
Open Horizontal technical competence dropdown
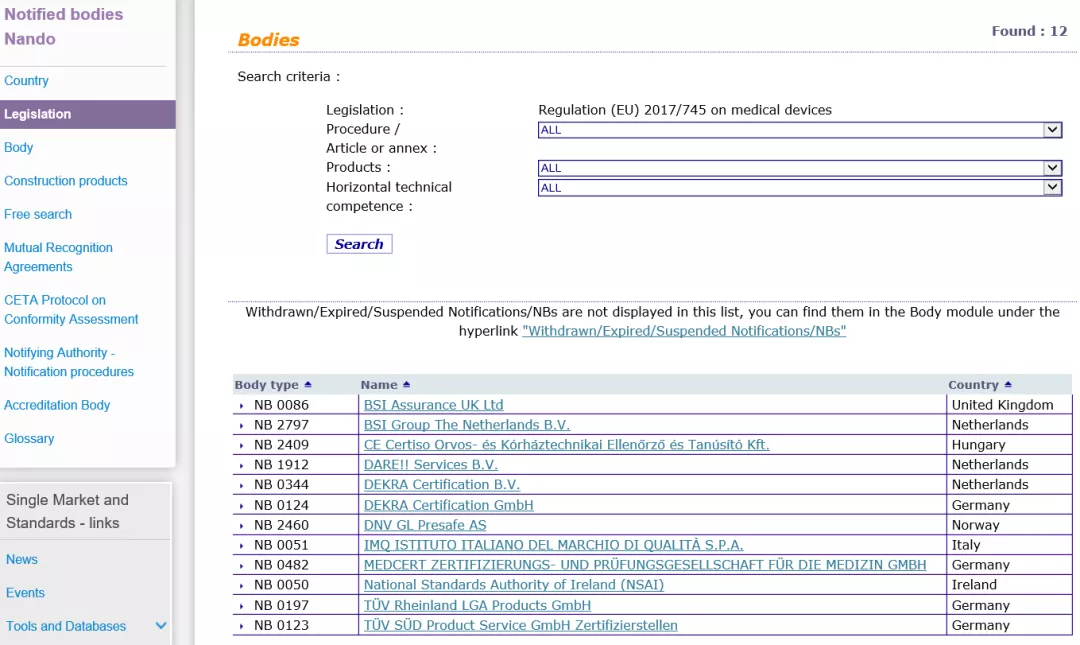pyautogui.click(x=800, y=187)
